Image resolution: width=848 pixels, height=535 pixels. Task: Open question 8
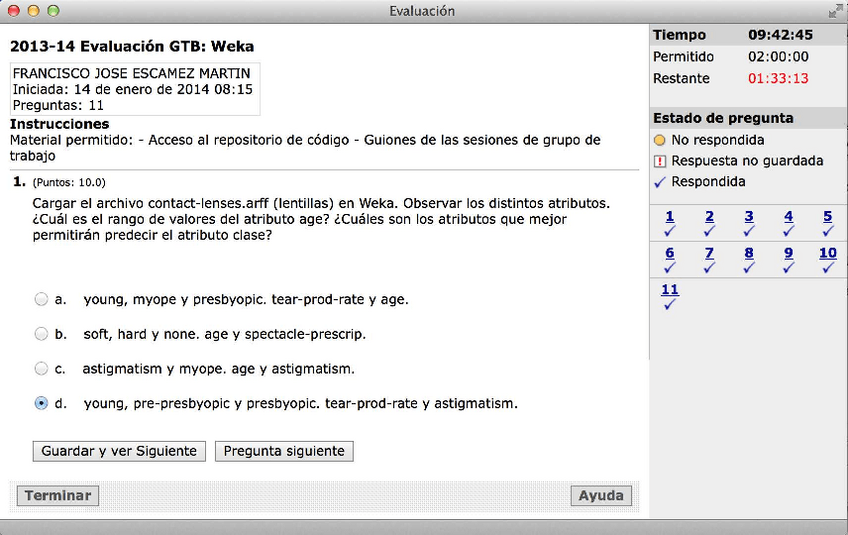click(749, 253)
